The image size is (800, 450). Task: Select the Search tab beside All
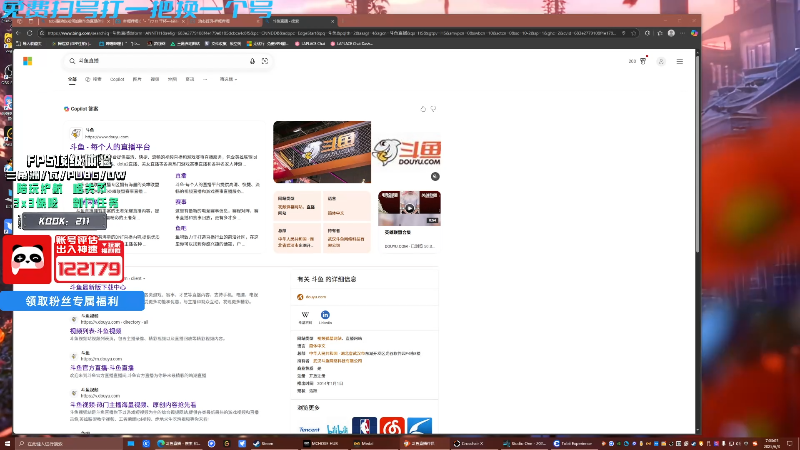[94, 79]
